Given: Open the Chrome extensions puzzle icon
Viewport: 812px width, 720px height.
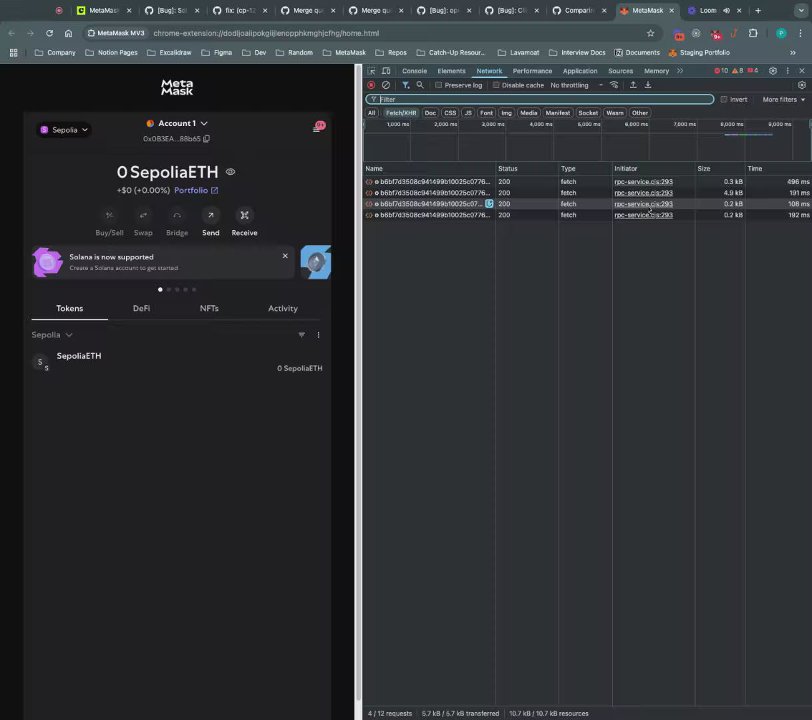Looking at the screenshot, I should click(x=753, y=33).
